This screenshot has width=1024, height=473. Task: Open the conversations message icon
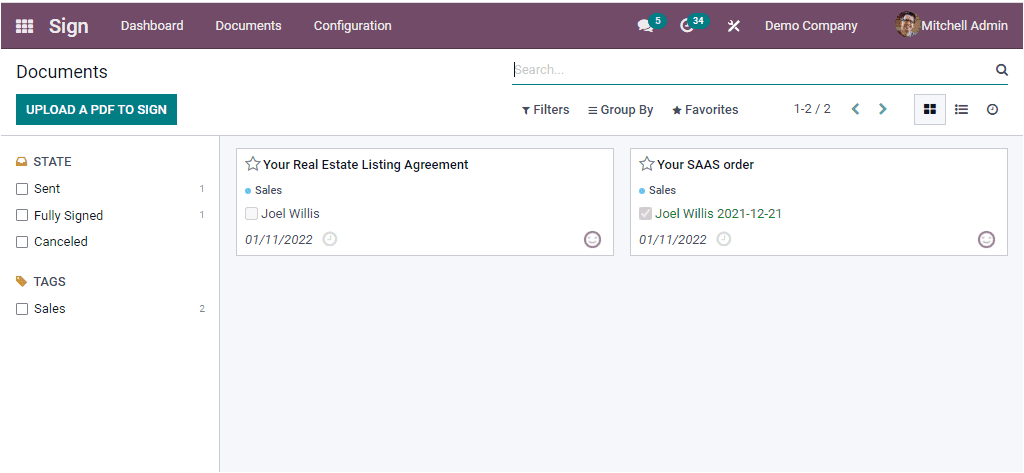[645, 26]
